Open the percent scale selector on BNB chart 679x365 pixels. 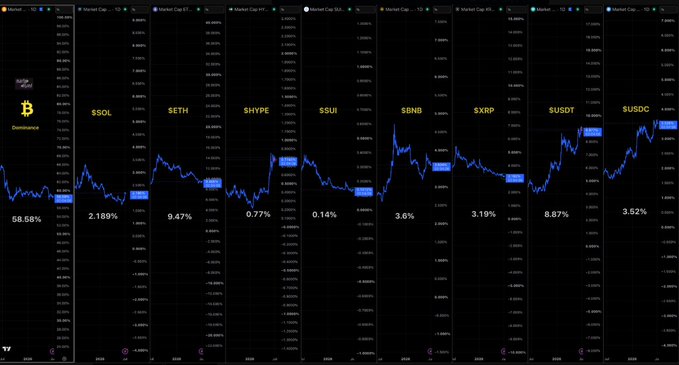click(442, 10)
